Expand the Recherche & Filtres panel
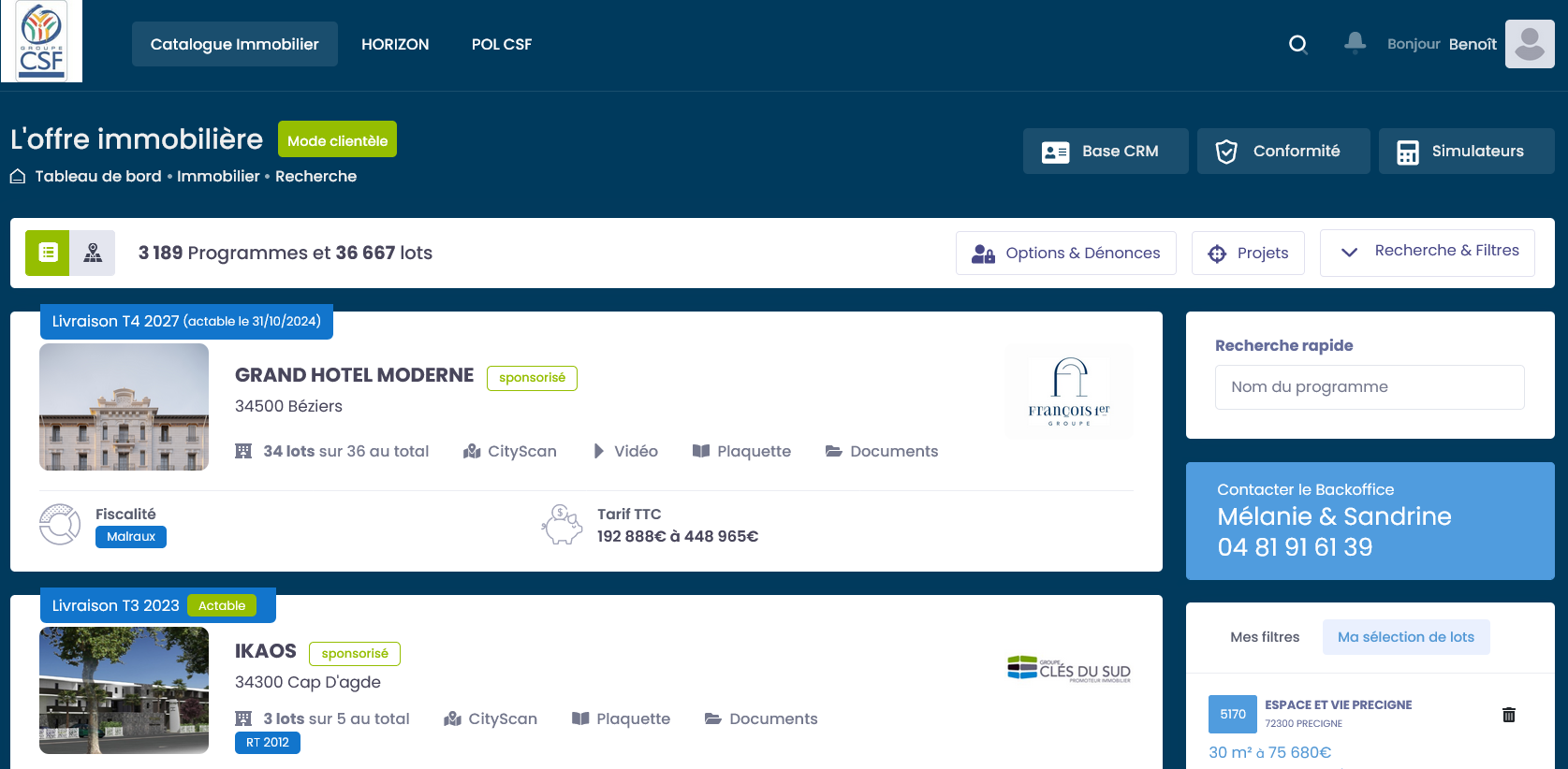Image resolution: width=1568 pixels, height=769 pixels. [1427, 252]
